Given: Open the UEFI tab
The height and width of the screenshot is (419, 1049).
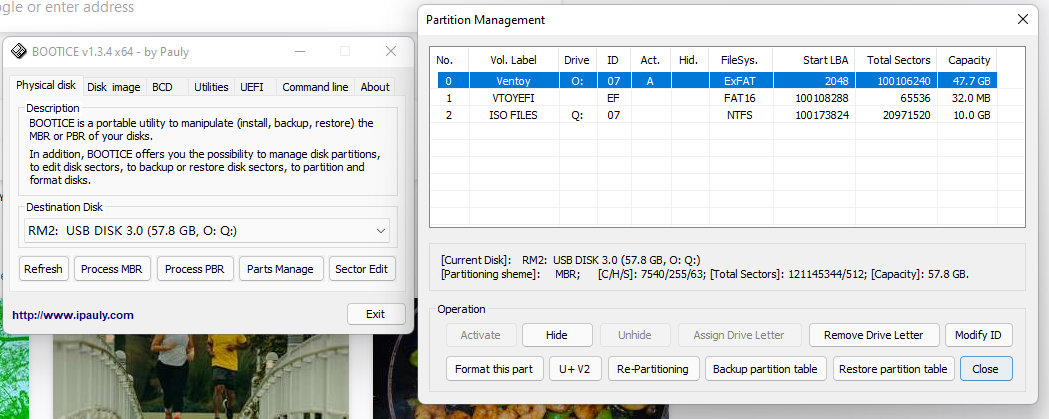Looking at the screenshot, I should coord(252,87).
